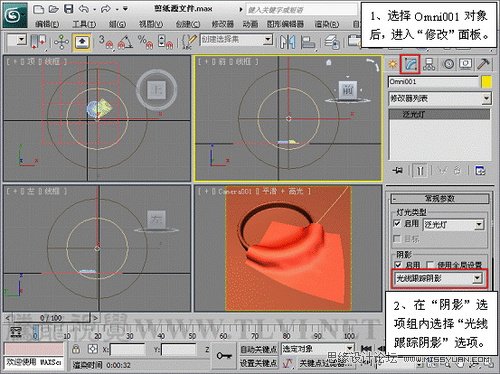This screenshot has width=500, height=374.
Task: Toggle light type 启用 checkbox
Action: [x=397, y=223]
